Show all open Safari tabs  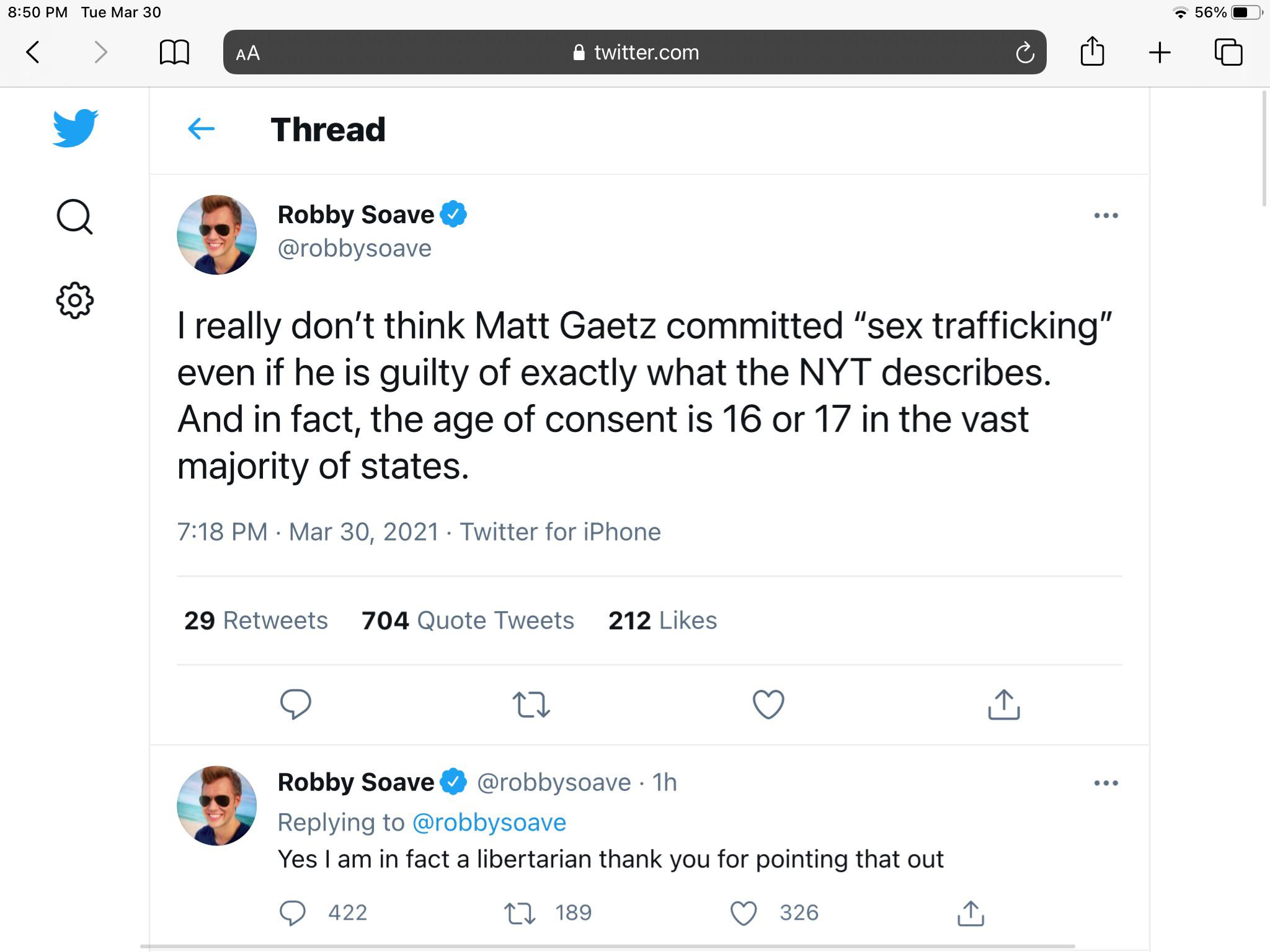tap(1229, 52)
